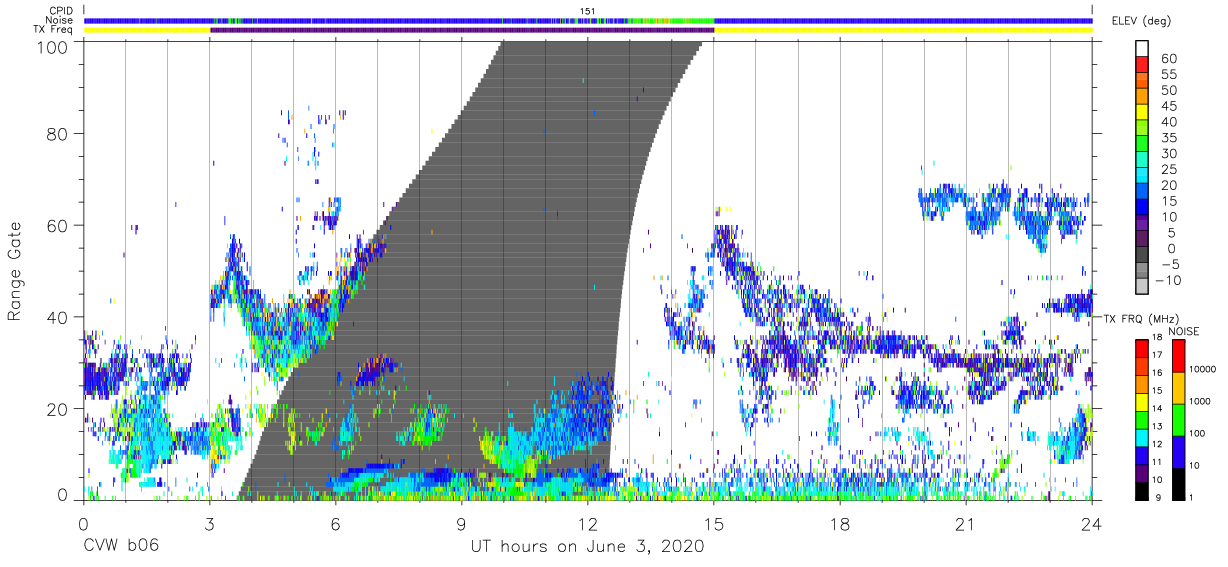Click the 25 label on ELEV scale
Screen dimensions: 1228x567
tap(1168, 170)
